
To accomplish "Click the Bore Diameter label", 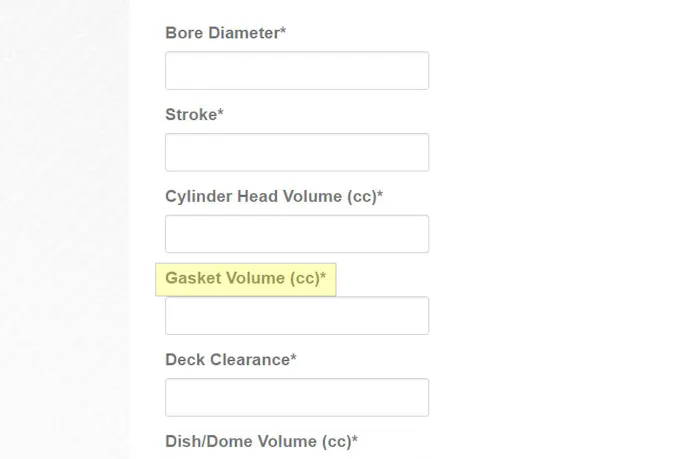I will point(222,33).
